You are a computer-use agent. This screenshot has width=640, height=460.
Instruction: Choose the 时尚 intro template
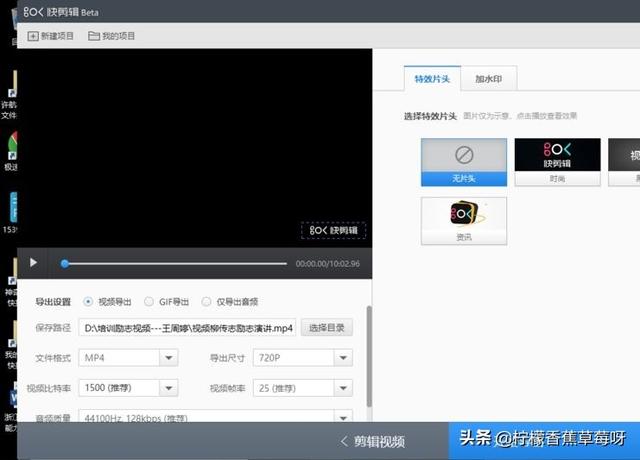tap(557, 161)
